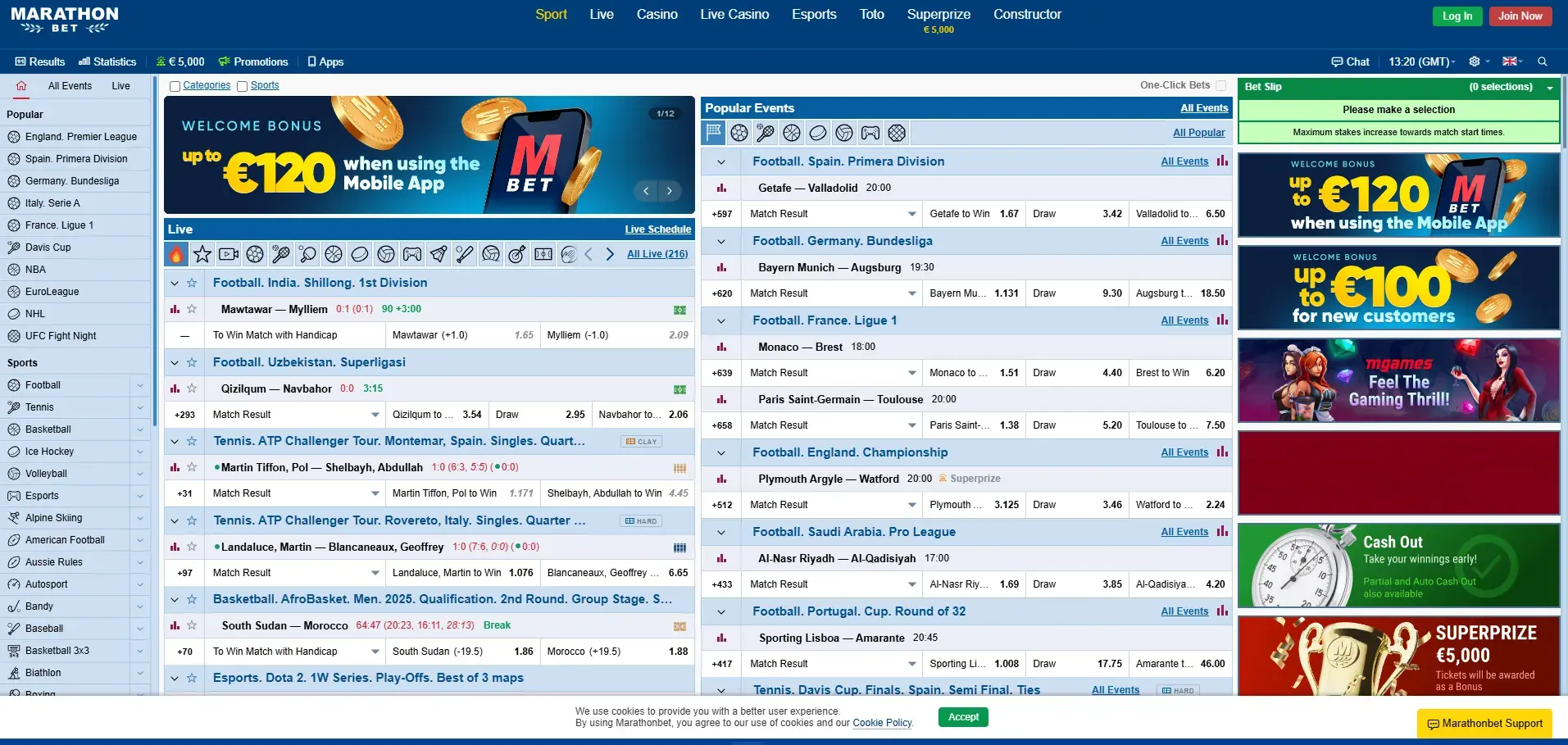Switch to All Events sidebar tab
1568x745 pixels.
(70, 86)
